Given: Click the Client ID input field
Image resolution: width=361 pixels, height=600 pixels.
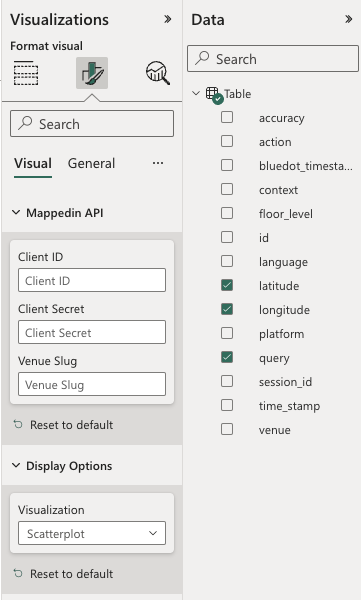Looking at the screenshot, I should coord(92,280).
